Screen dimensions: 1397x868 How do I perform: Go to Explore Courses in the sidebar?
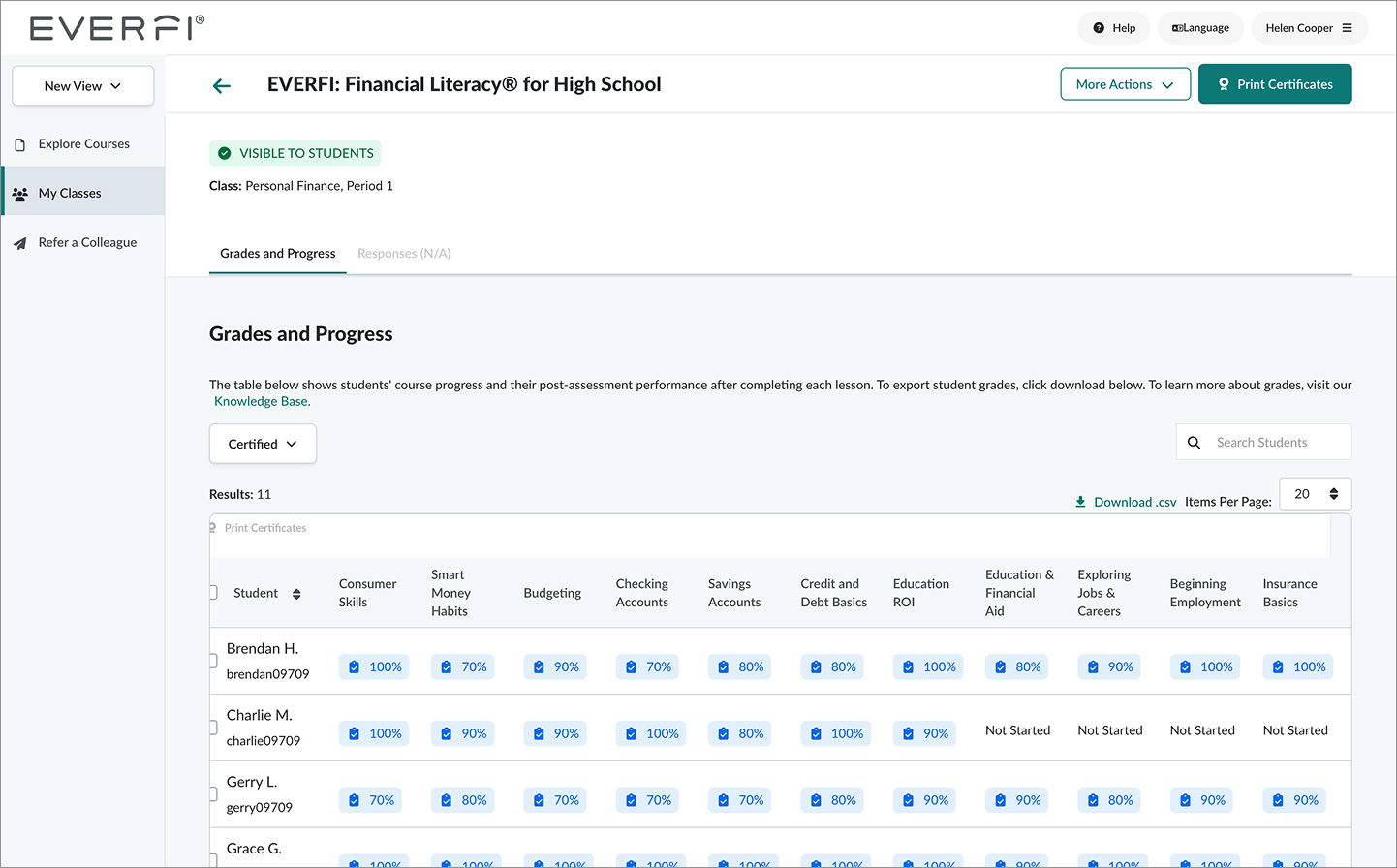coord(83,144)
